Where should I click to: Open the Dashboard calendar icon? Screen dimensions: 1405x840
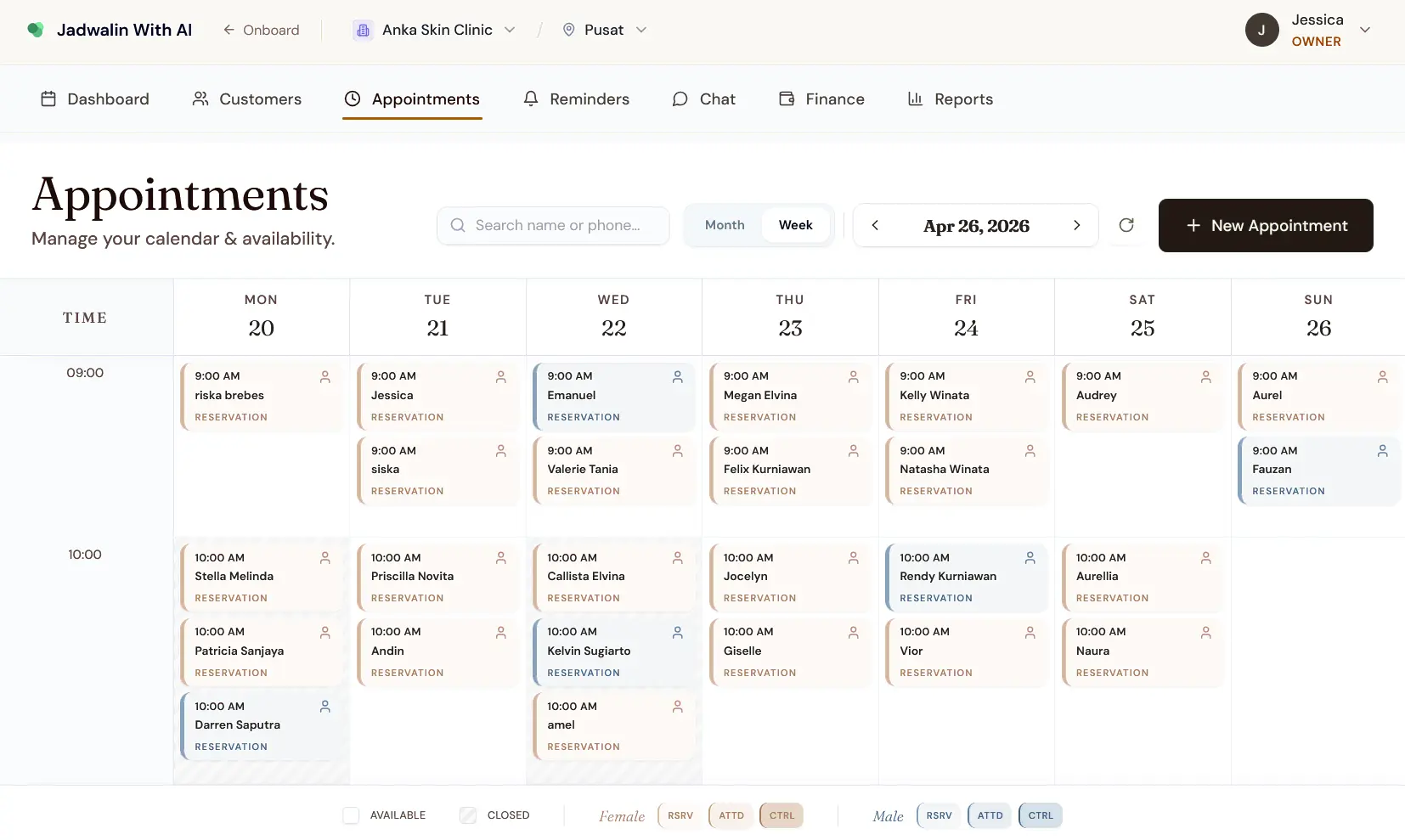tap(49, 99)
